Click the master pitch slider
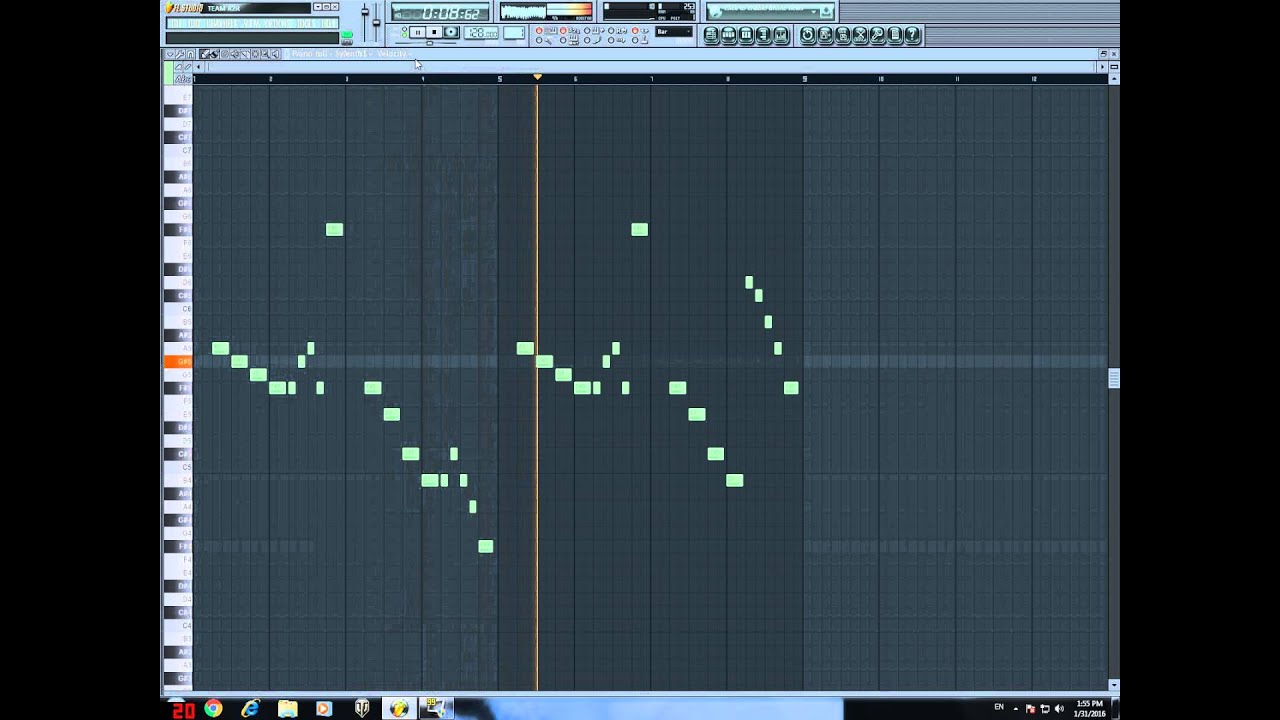The height and width of the screenshot is (720, 1280). pyautogui.click(x=376, y=22)
